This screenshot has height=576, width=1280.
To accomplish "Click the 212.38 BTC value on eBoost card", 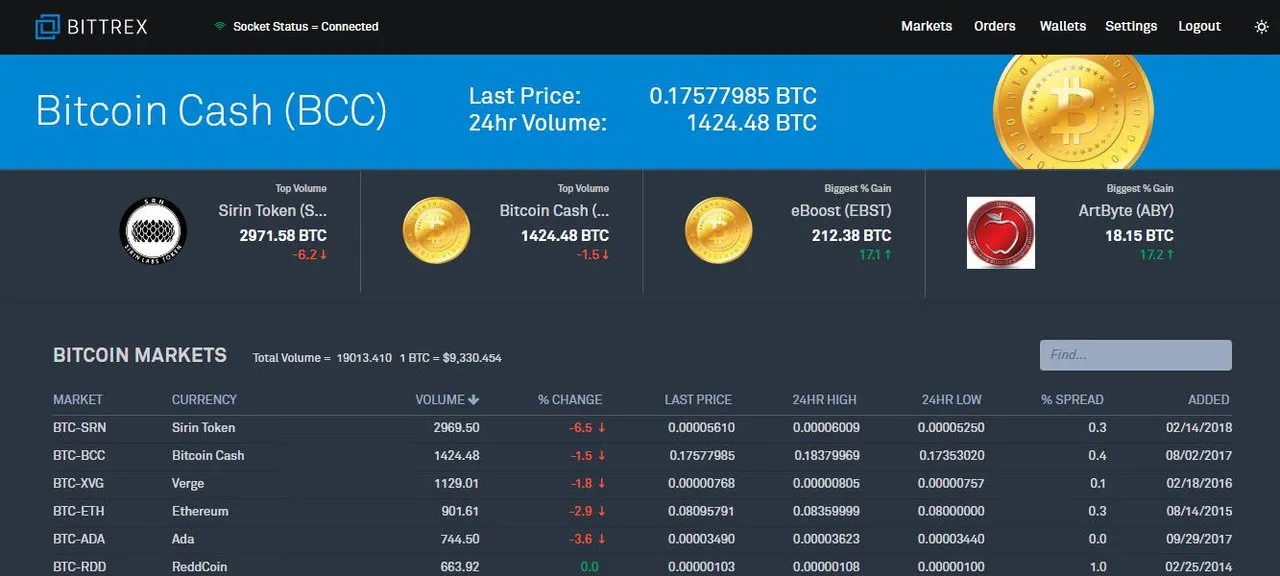I will tap(851, 236).
